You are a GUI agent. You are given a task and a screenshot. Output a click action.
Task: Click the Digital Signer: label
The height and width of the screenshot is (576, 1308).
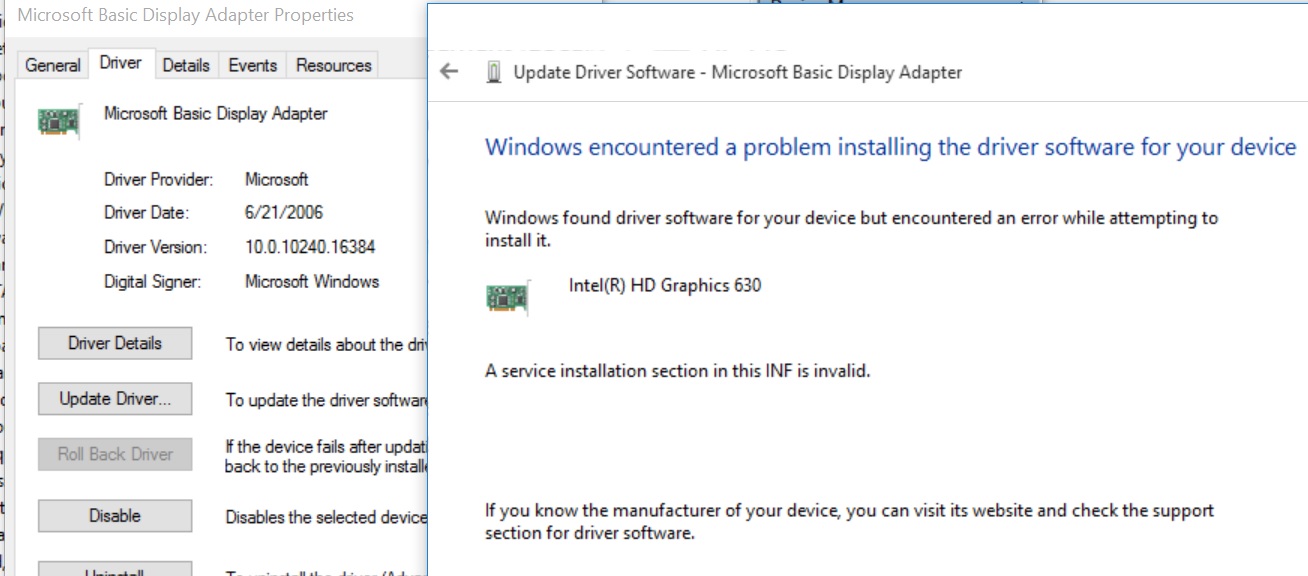click(153, 282)
